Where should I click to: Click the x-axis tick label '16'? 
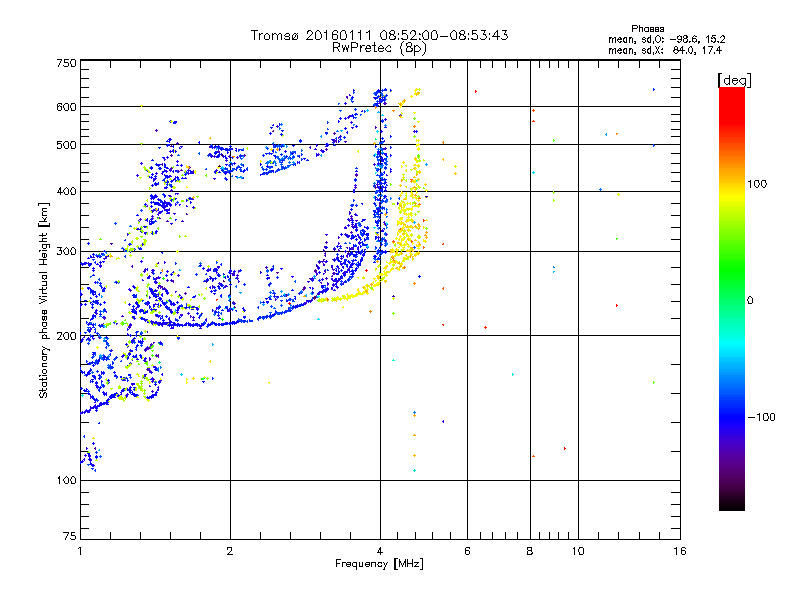pyautogui.click(x=680, y=551)
